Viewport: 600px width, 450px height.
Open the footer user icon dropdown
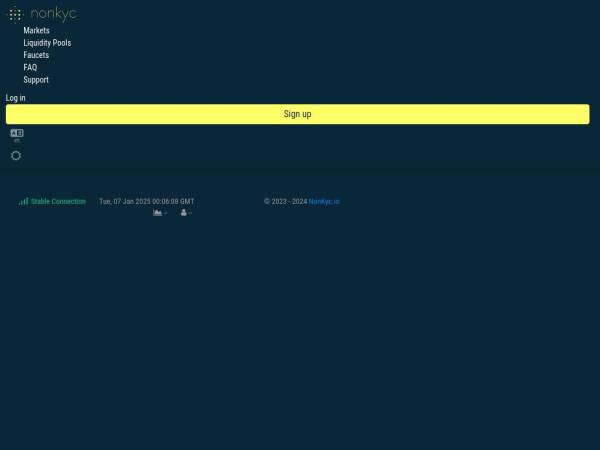[185, 213]
